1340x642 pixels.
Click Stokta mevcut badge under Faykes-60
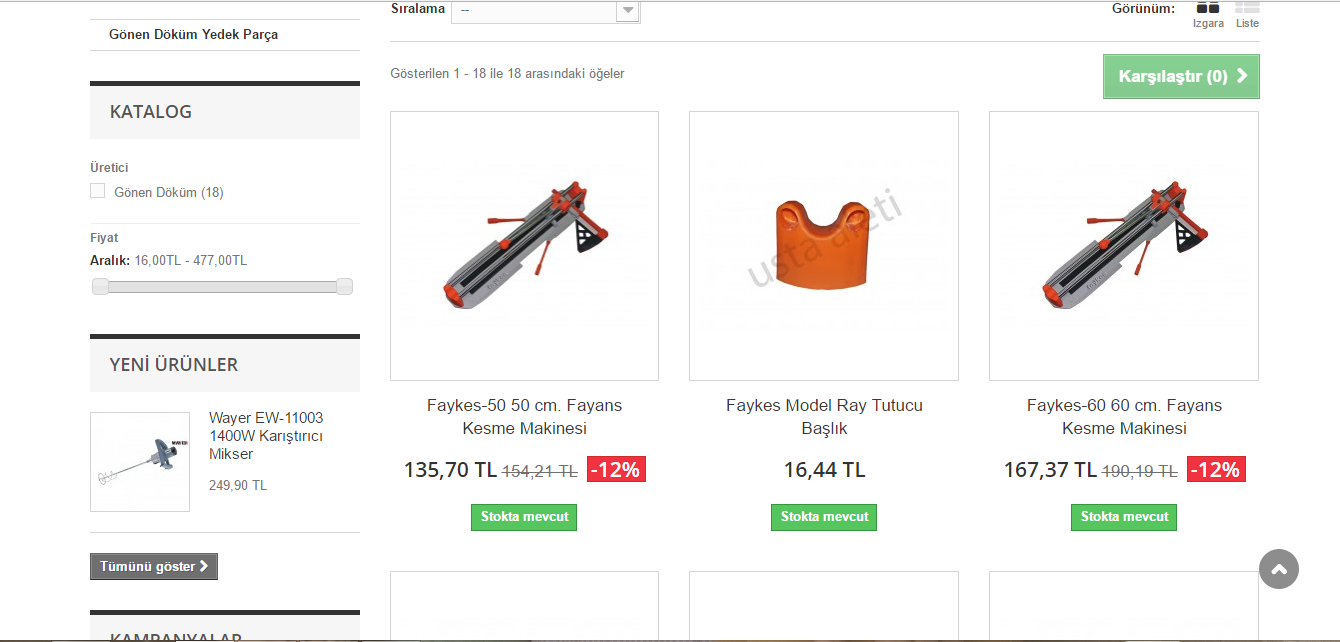tap(1124, 517)
